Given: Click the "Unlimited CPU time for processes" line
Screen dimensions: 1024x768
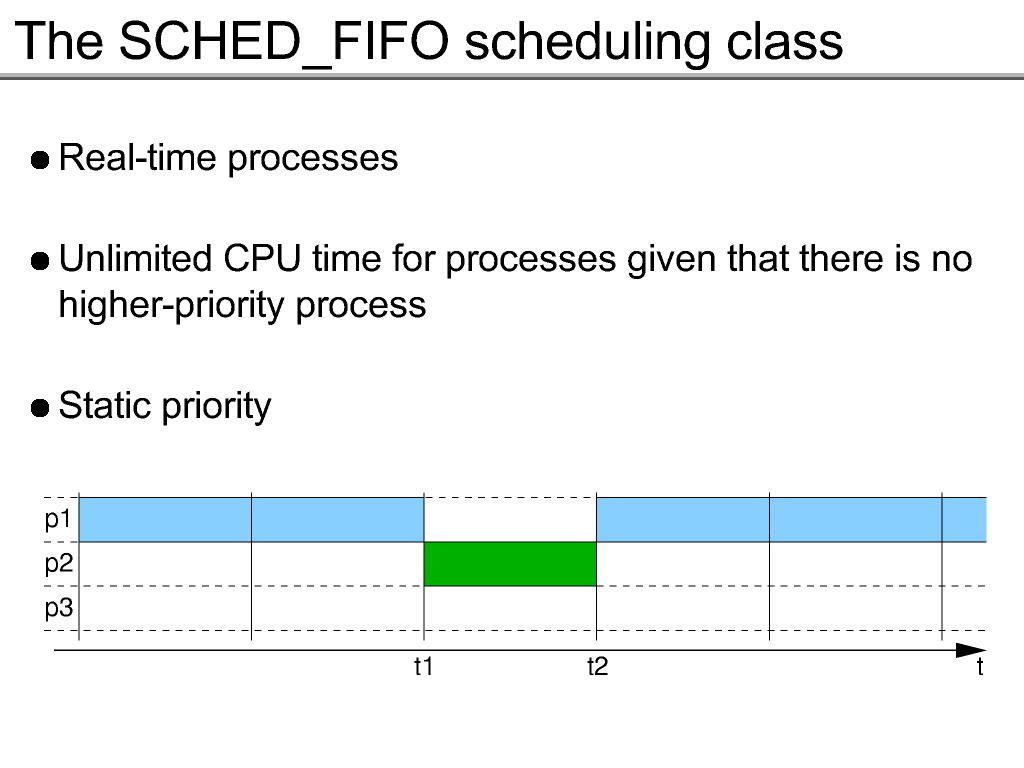Looking at the screenshot, I should click(x=515, y=260).
